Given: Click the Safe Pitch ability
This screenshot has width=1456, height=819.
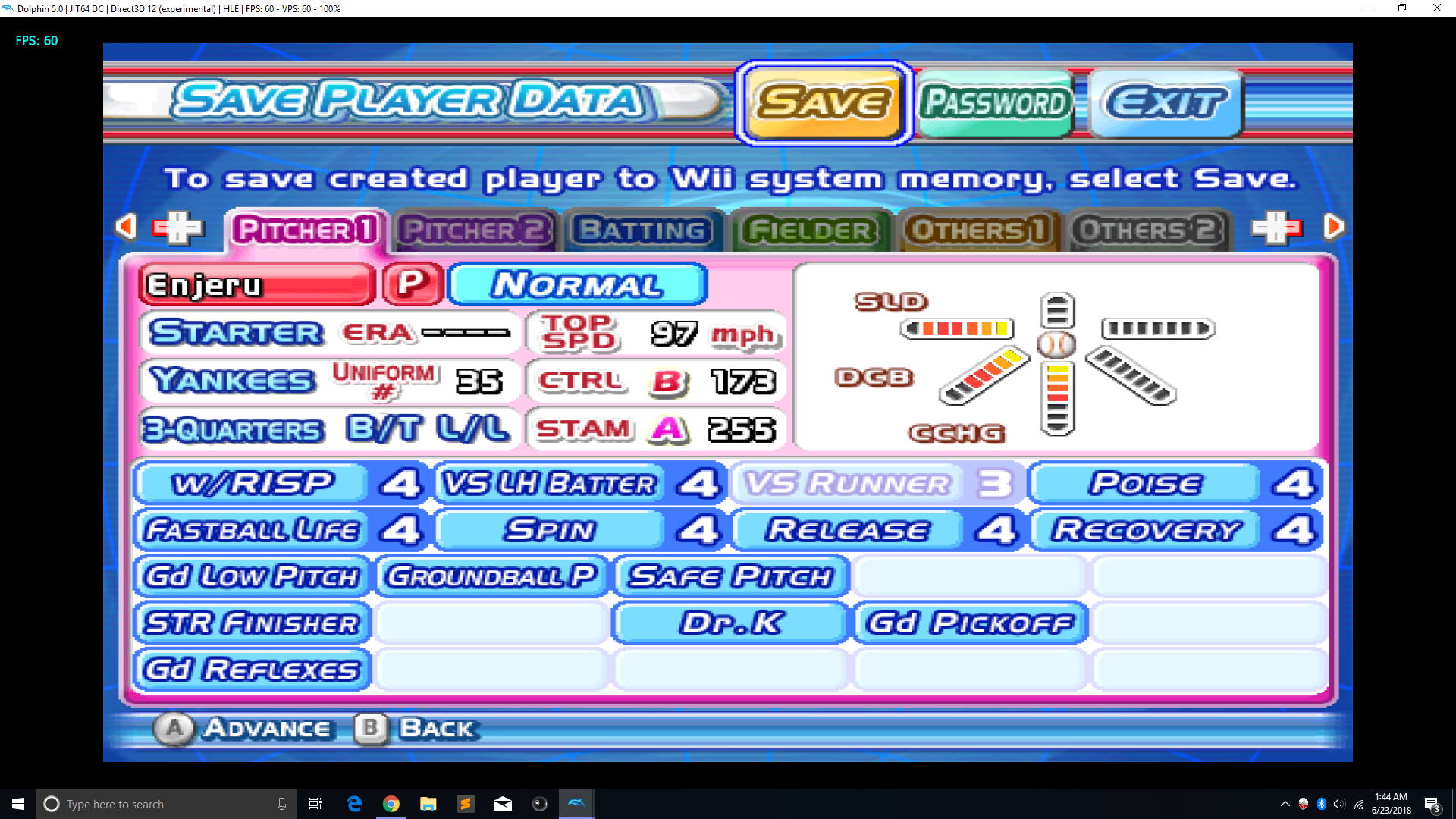Looking at the screenshot, I should click(730, 577).
